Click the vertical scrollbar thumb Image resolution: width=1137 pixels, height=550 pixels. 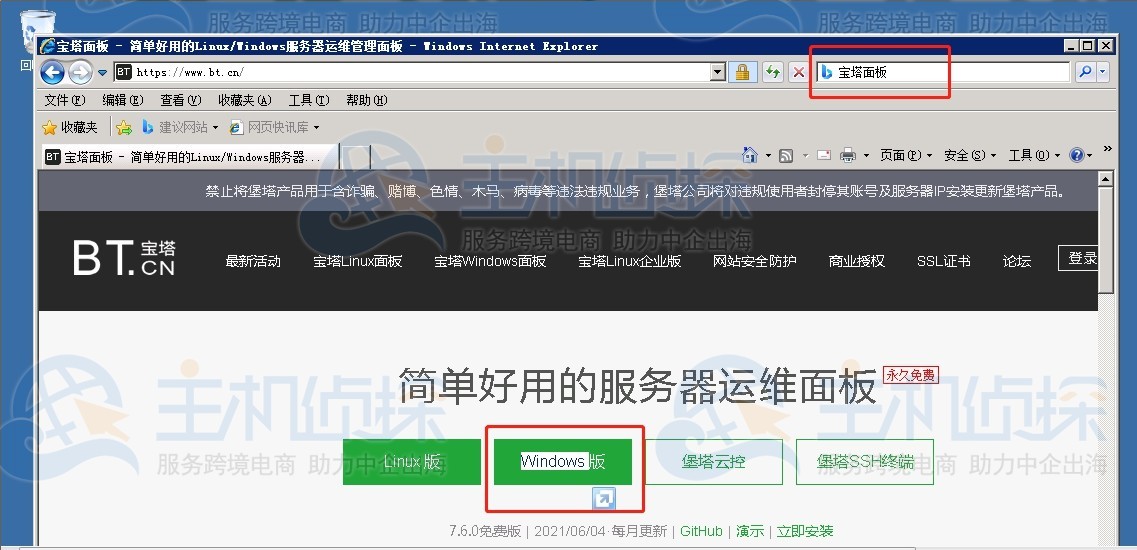coord(1105,240)
